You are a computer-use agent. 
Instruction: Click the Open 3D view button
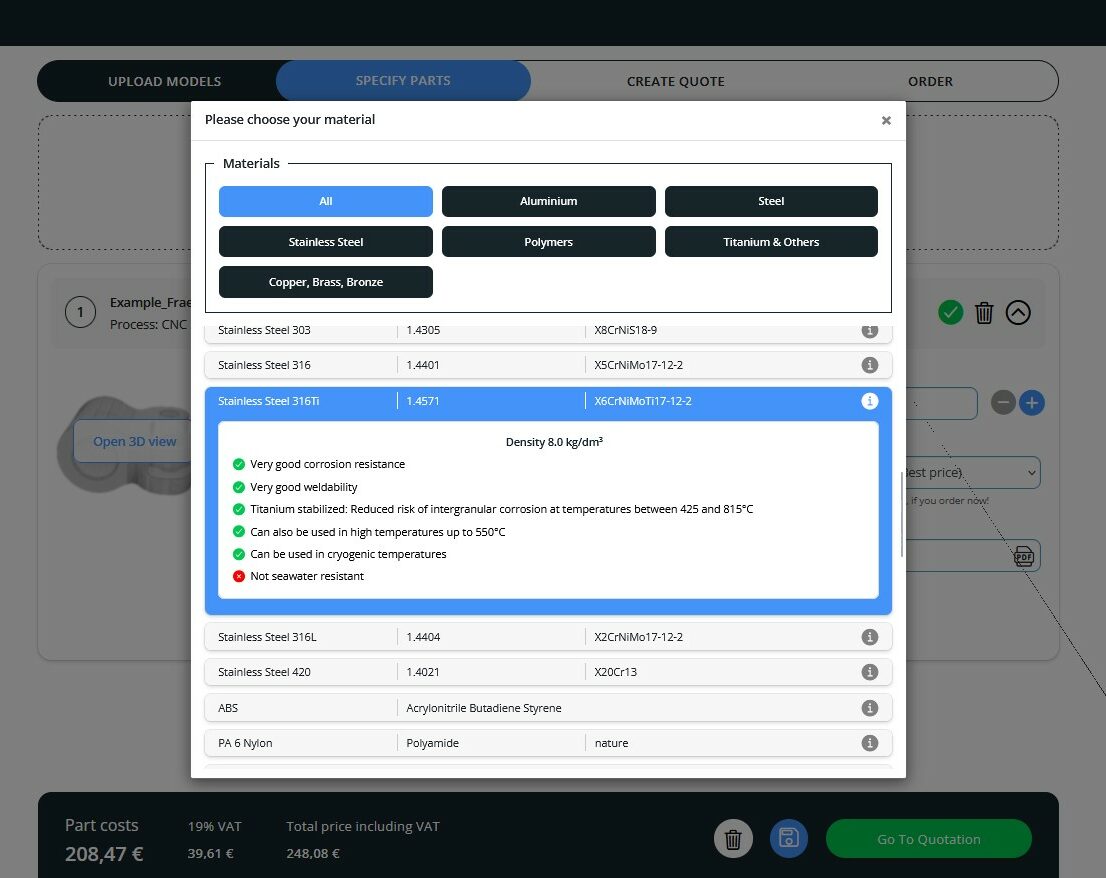pyautogui.click(x=135, y=441)
